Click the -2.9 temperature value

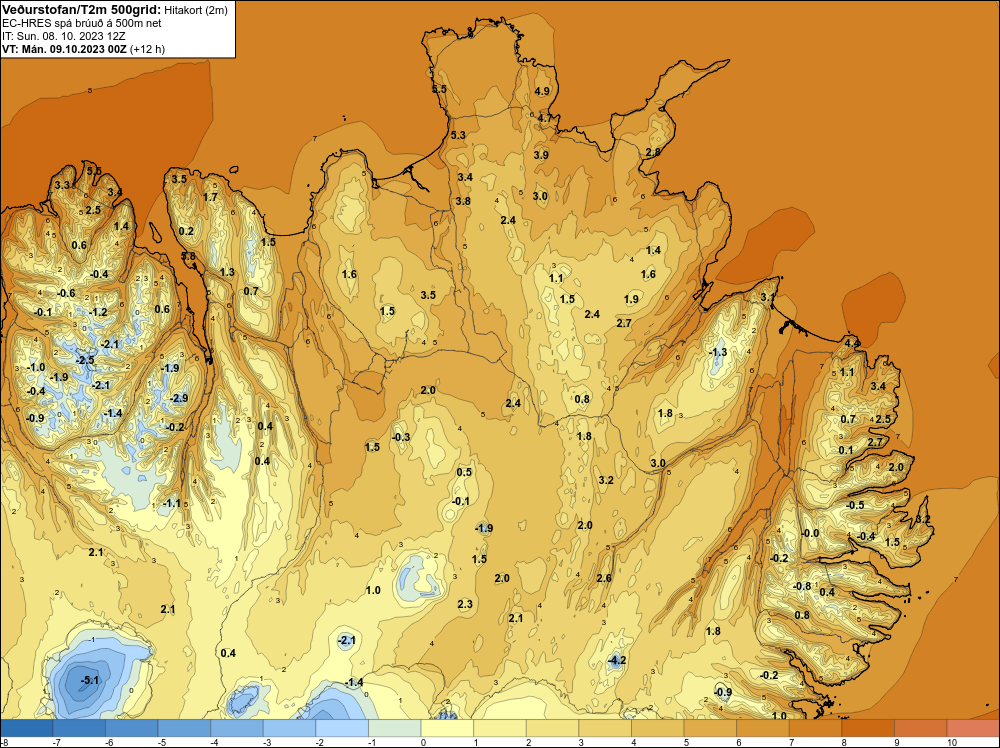[x=178, y=398]
